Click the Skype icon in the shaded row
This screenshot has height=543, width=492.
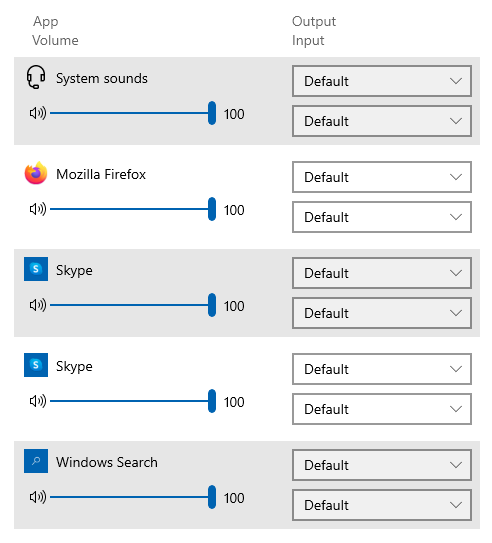coord(36,269)
